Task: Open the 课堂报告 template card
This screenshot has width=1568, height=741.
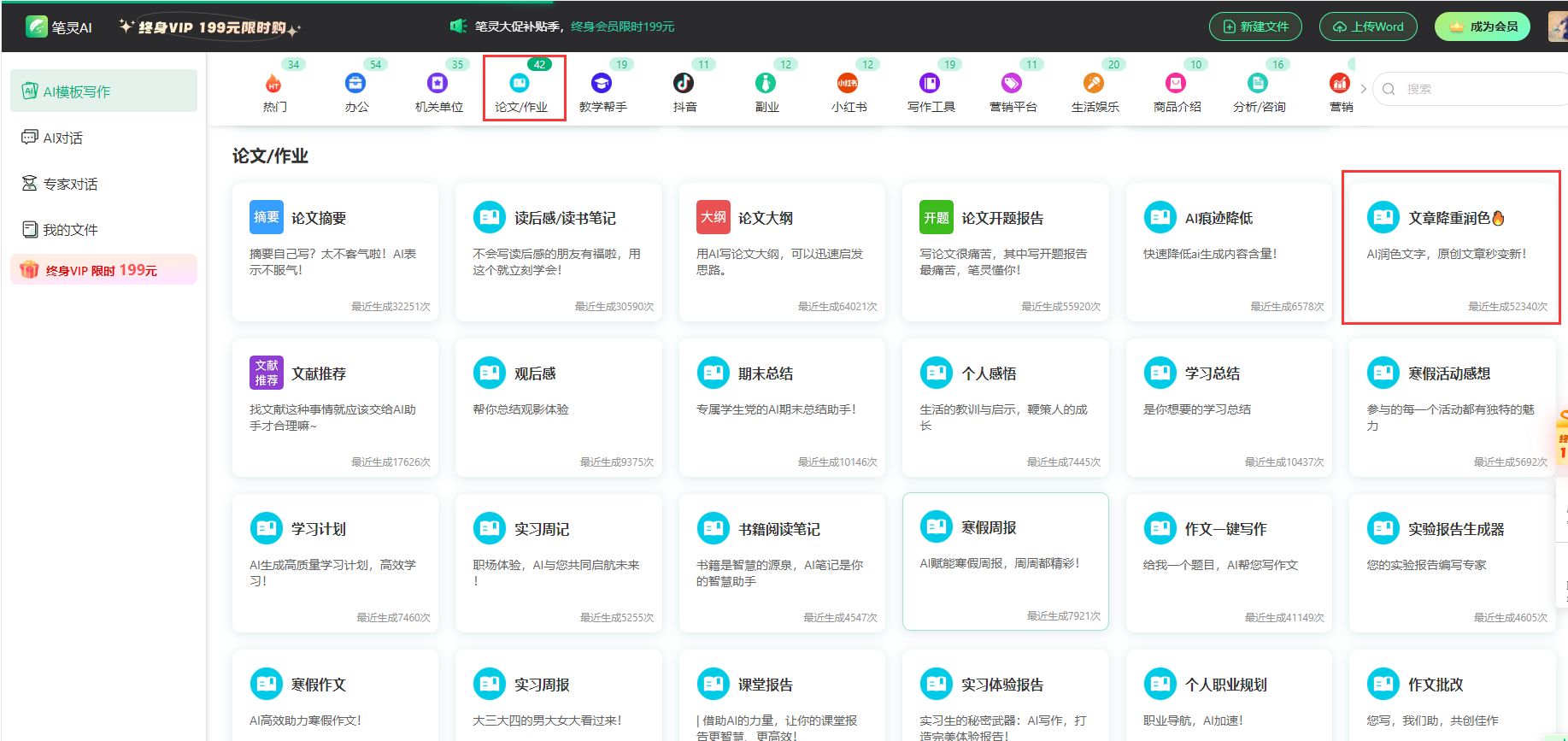Action: pyautogui.click(x=782, y=695)
